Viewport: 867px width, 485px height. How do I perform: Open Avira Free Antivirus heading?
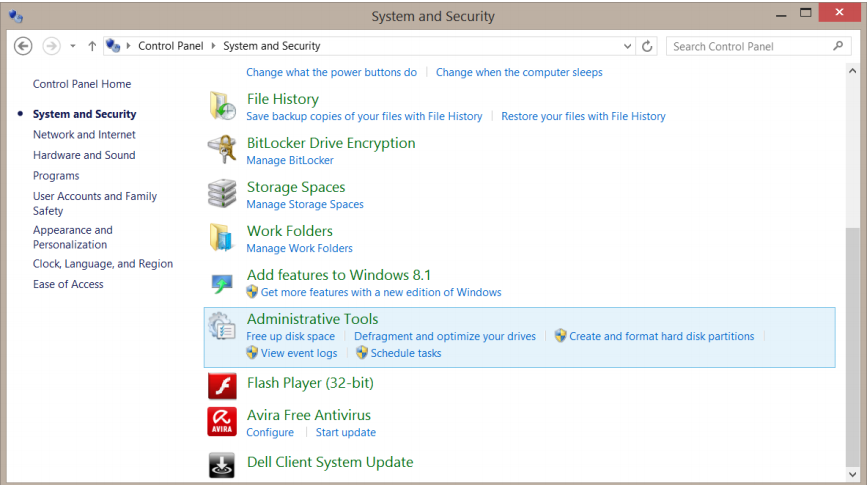point(309,415)
